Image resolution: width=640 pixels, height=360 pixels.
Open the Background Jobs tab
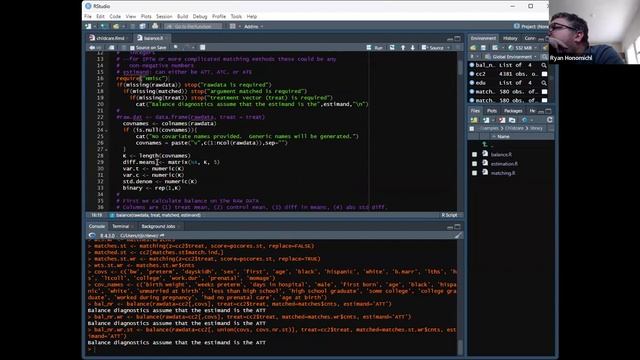coord(158,226)
